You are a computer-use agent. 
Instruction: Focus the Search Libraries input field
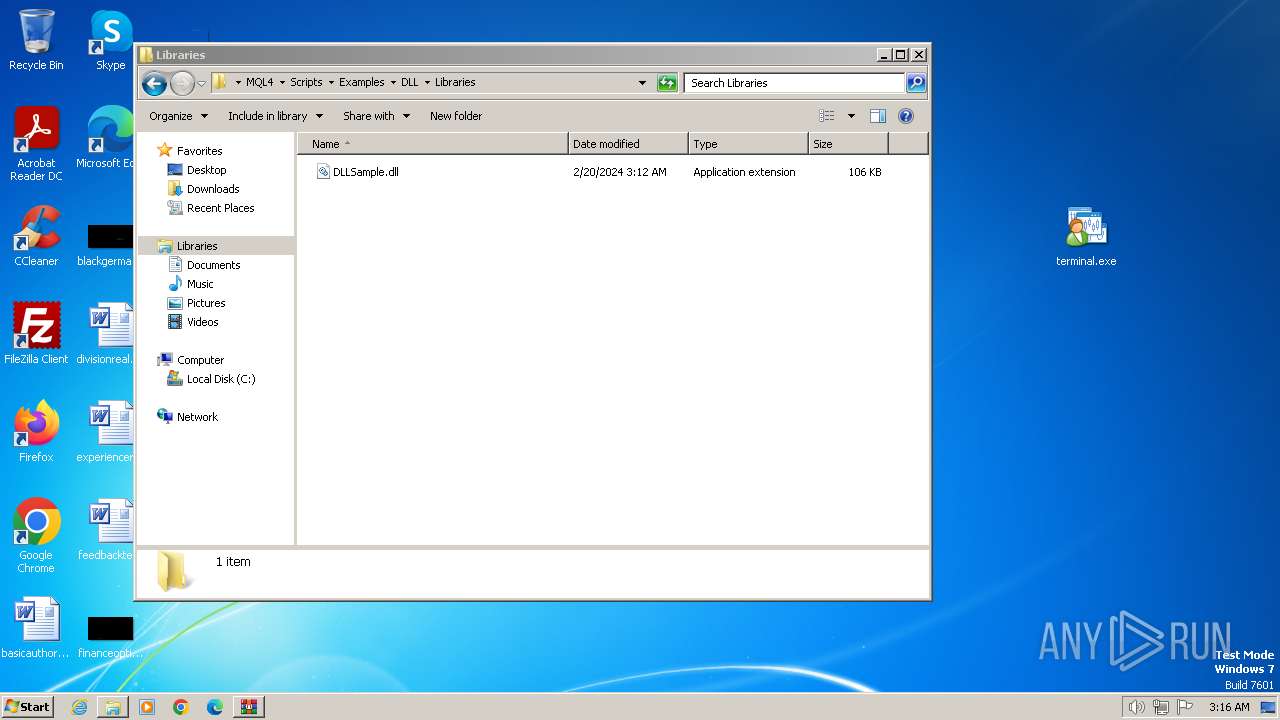[x=795, y=83]
